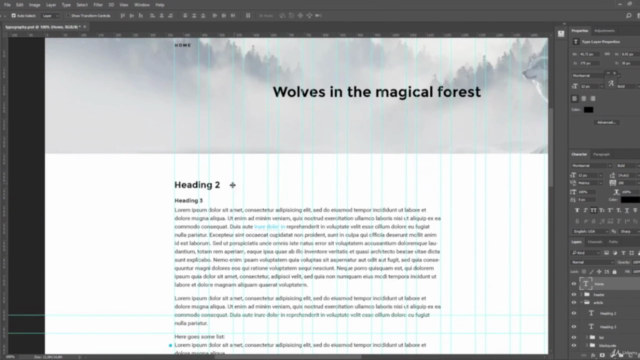This screenshot has height=360, width=640.
Task: Click the Align left edges icon
Action: [x=152, y=16]
